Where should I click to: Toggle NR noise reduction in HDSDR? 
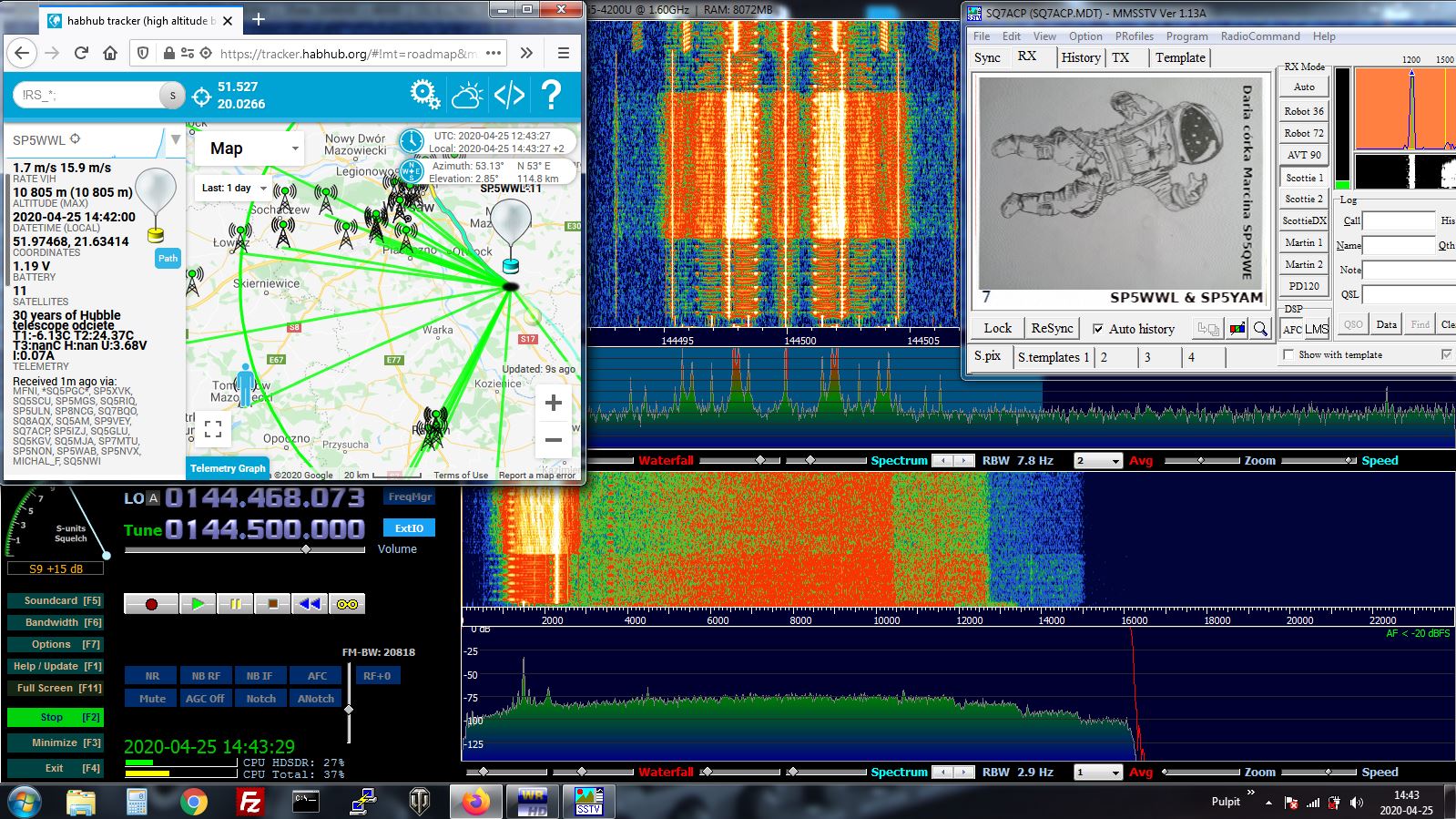(152, 676)
